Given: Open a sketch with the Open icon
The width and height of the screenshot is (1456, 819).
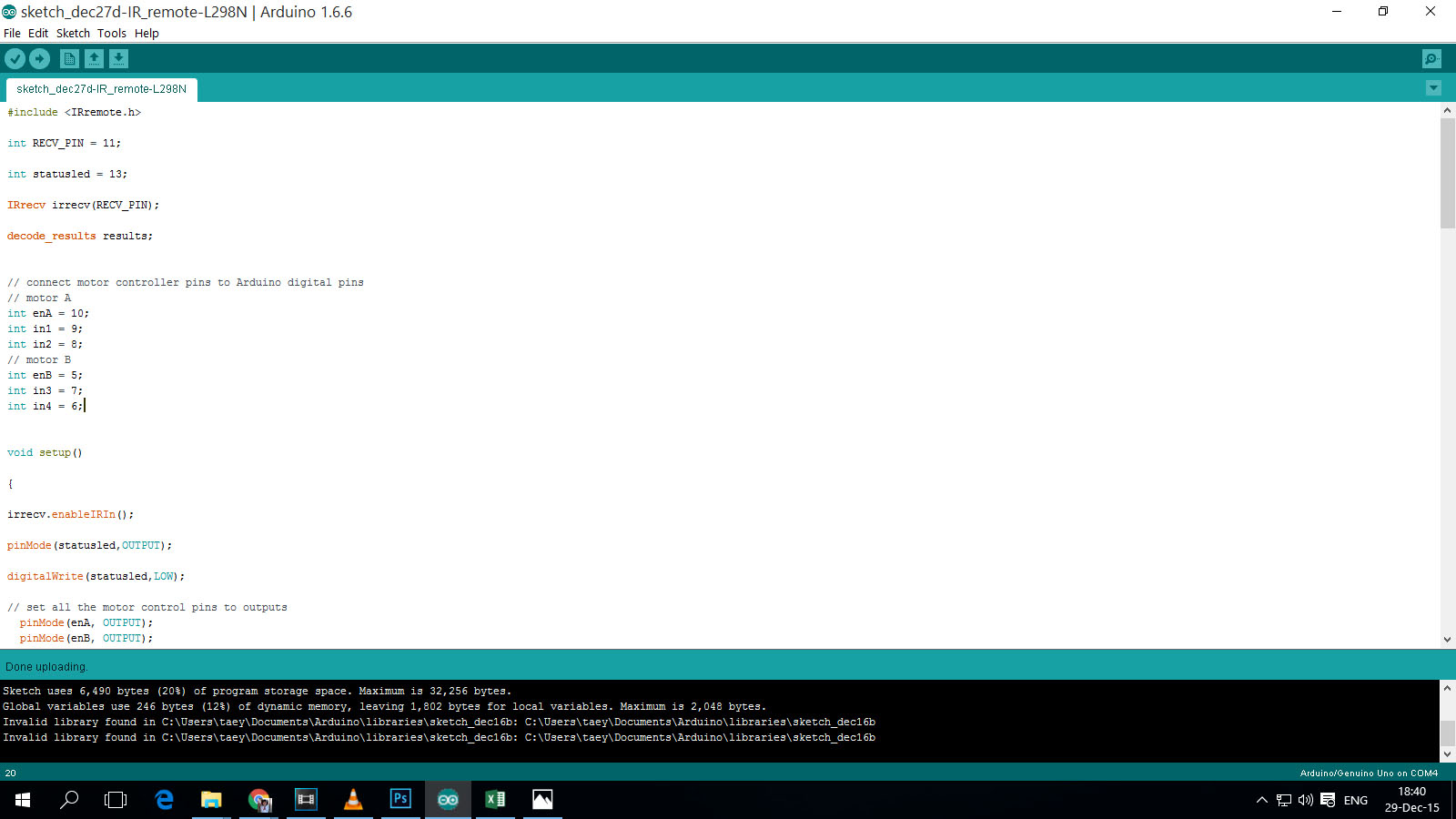Looking at the screenshot, I should tap(94, 58).
